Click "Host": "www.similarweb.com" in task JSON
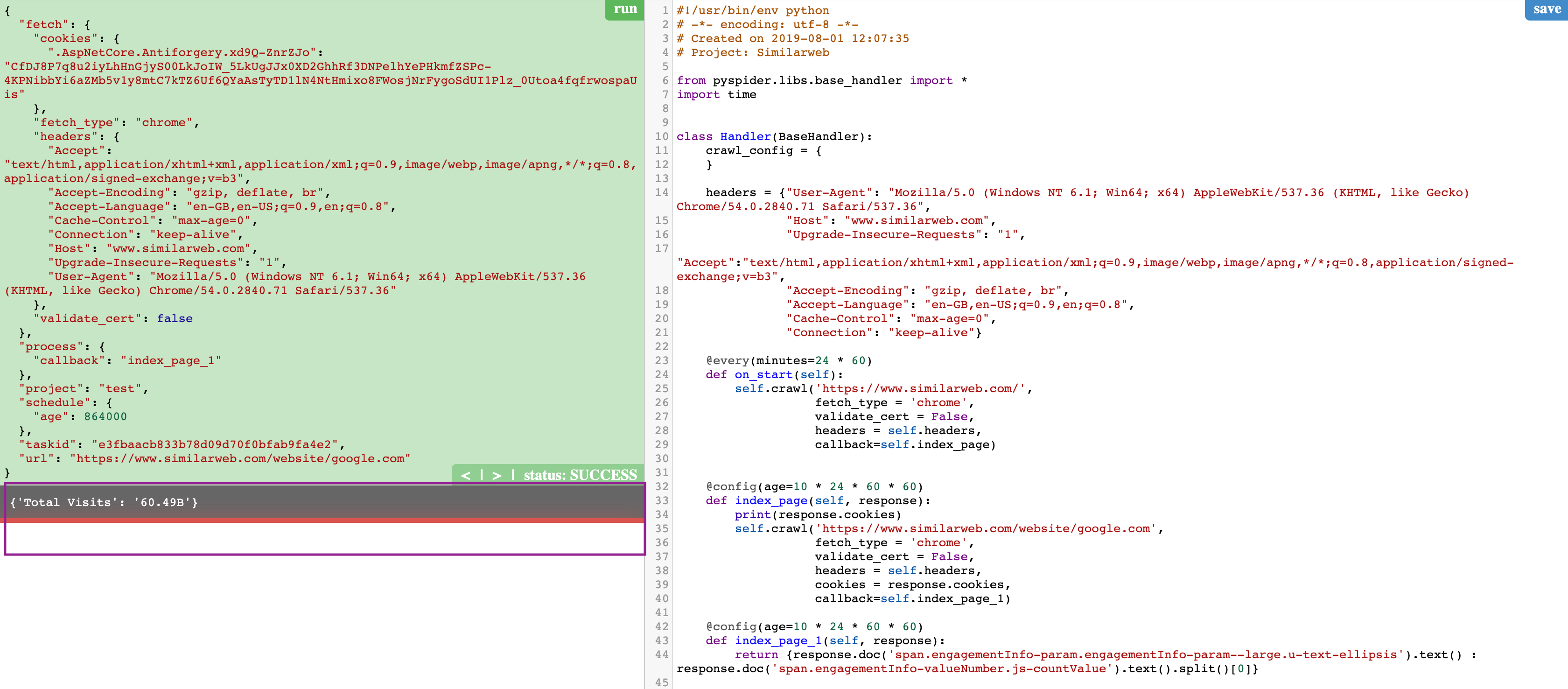 pyautogui.click(x=153, y=248)
